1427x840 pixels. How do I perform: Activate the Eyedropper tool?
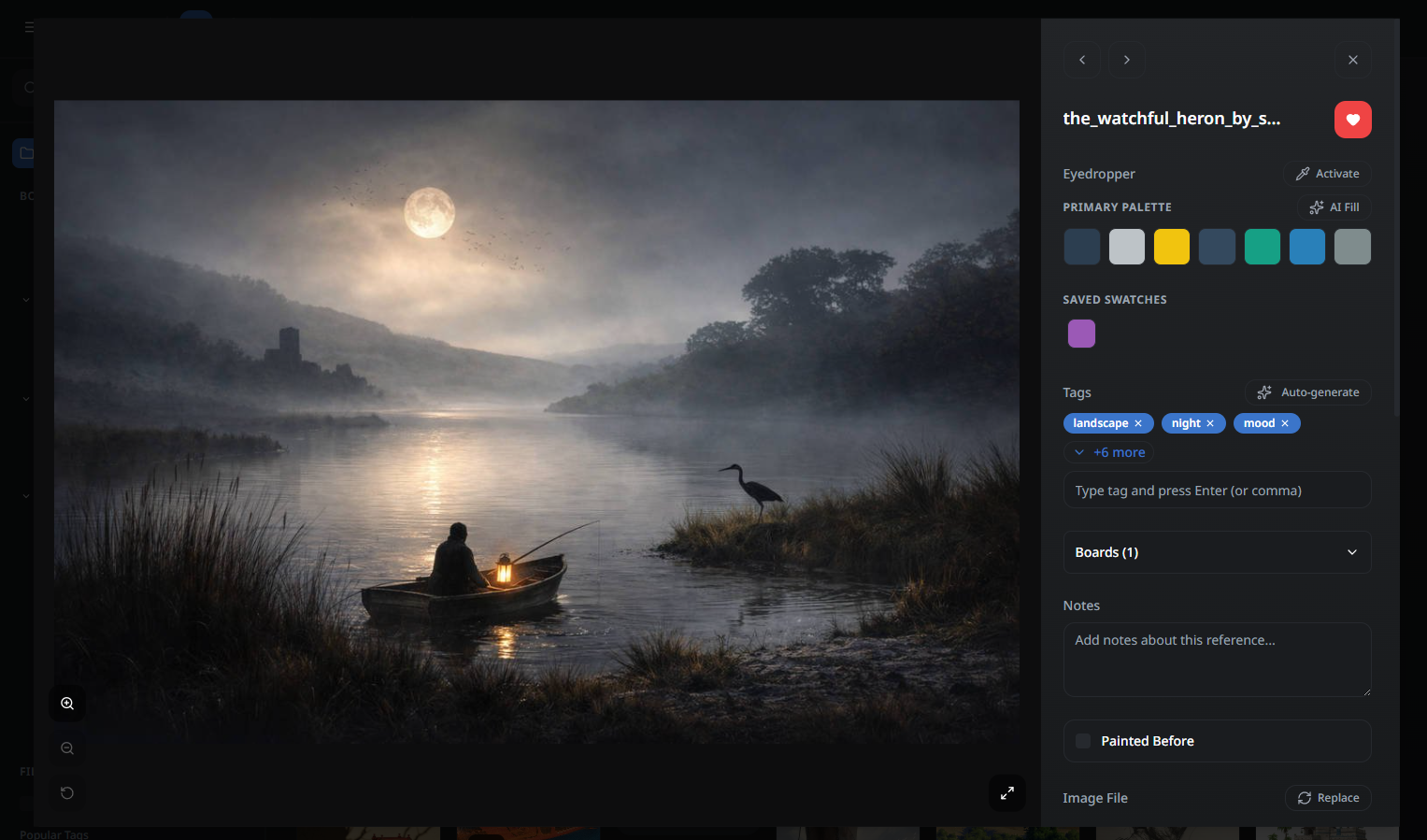pos(1327,174)
